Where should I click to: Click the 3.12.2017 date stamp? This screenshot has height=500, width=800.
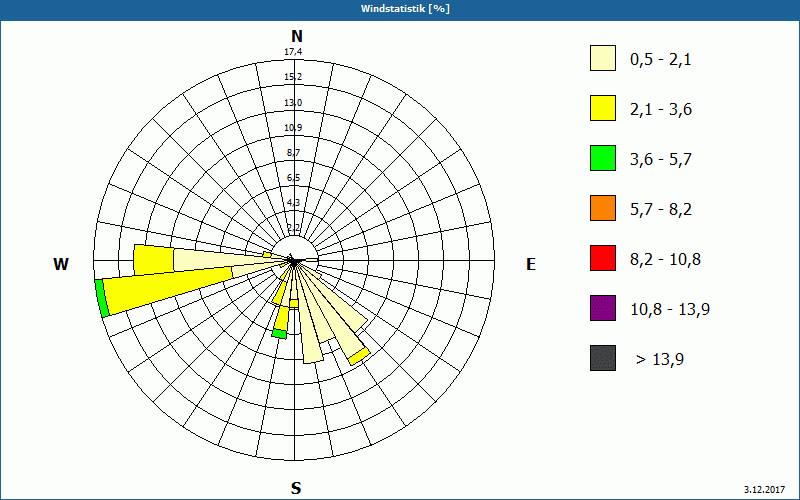(x=764, y=489)
